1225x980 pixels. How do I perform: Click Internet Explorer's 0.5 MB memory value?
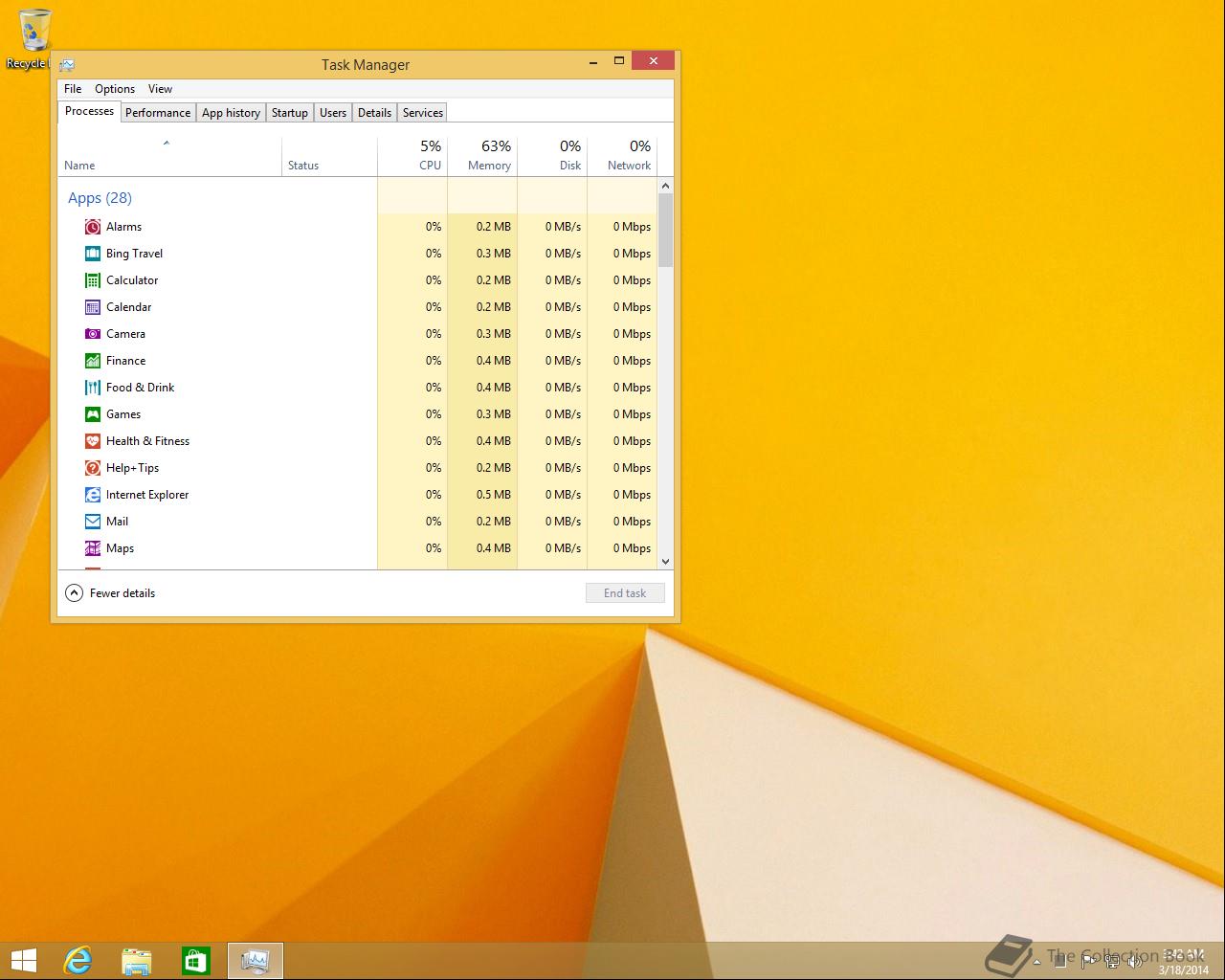[494, 495]
